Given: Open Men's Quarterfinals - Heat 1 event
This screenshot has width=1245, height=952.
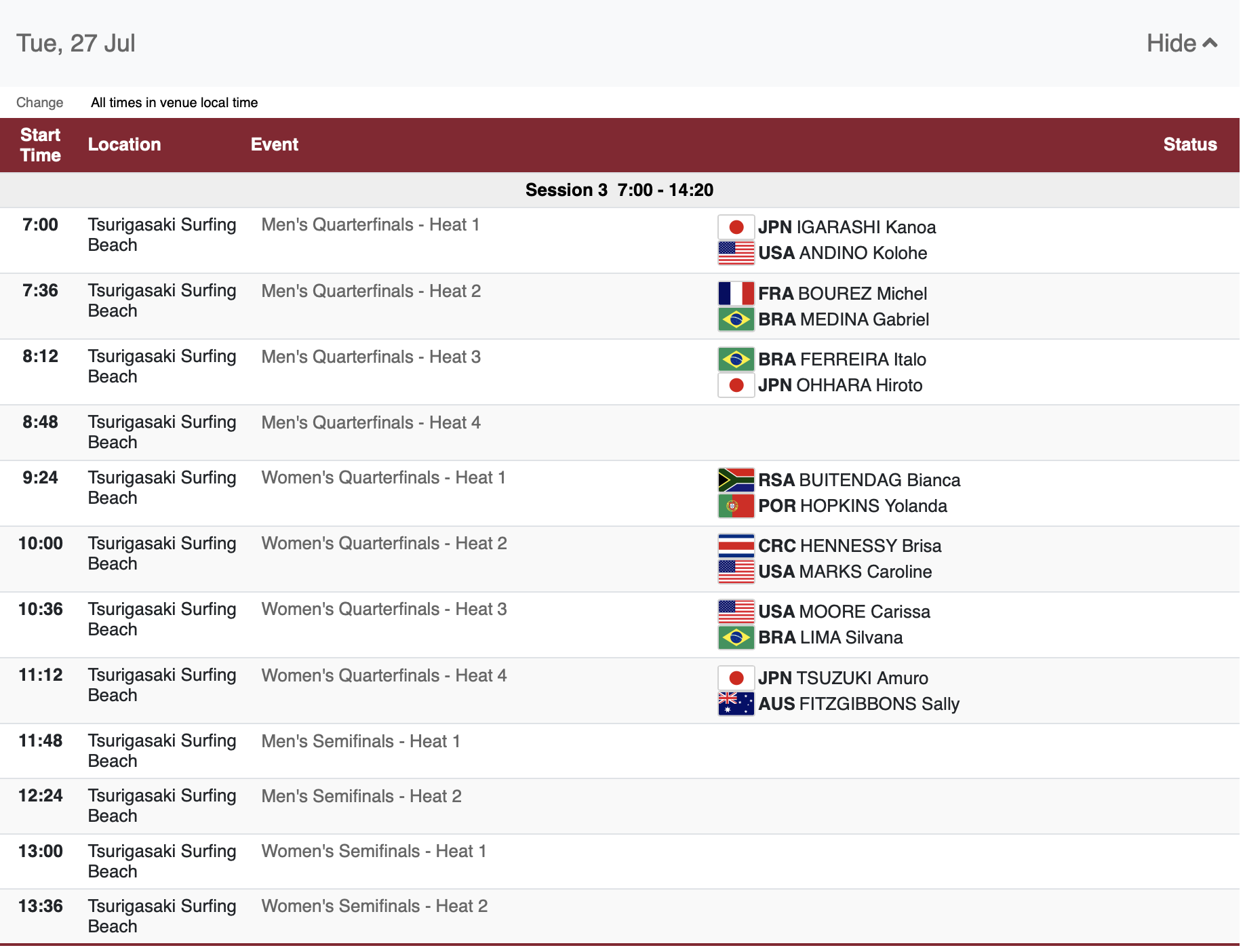Looking at the screenshot, I should 370,225.
